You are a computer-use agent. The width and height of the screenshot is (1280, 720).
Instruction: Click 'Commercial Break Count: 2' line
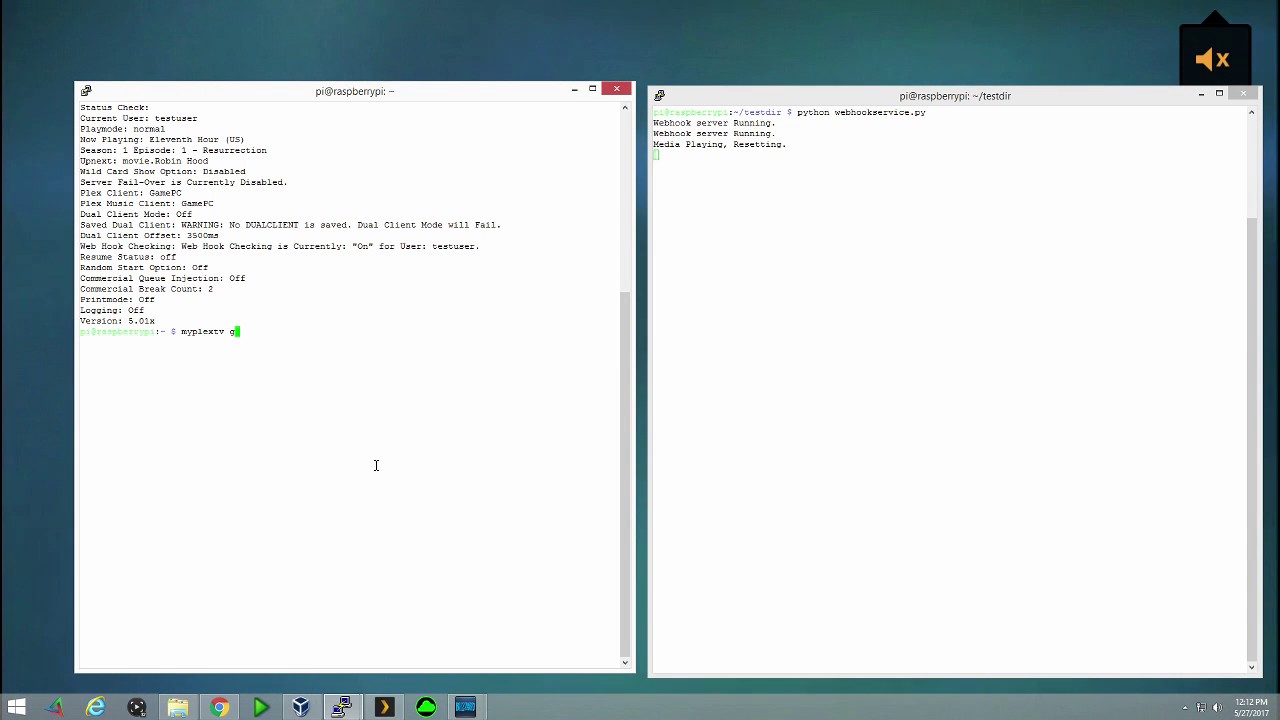(x=146, y=289)
